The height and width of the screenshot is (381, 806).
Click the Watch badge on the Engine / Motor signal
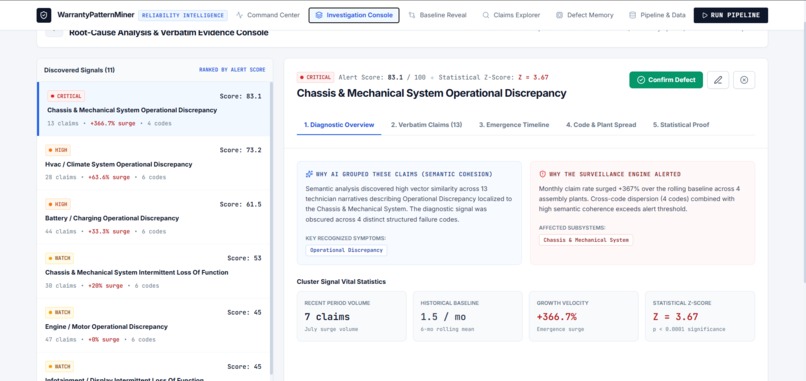coord(60,312)
